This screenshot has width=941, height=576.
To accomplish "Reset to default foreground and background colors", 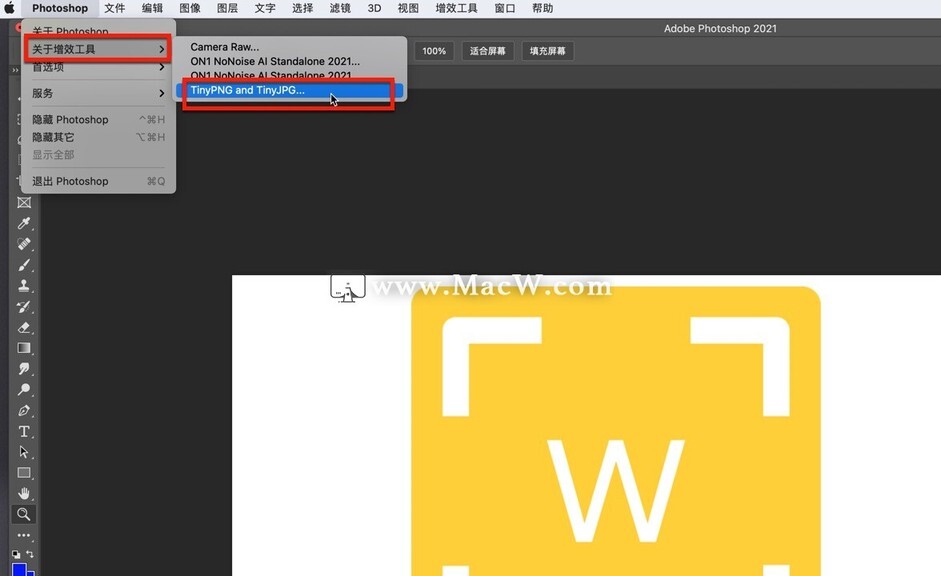I will click(x=16, y=554).
